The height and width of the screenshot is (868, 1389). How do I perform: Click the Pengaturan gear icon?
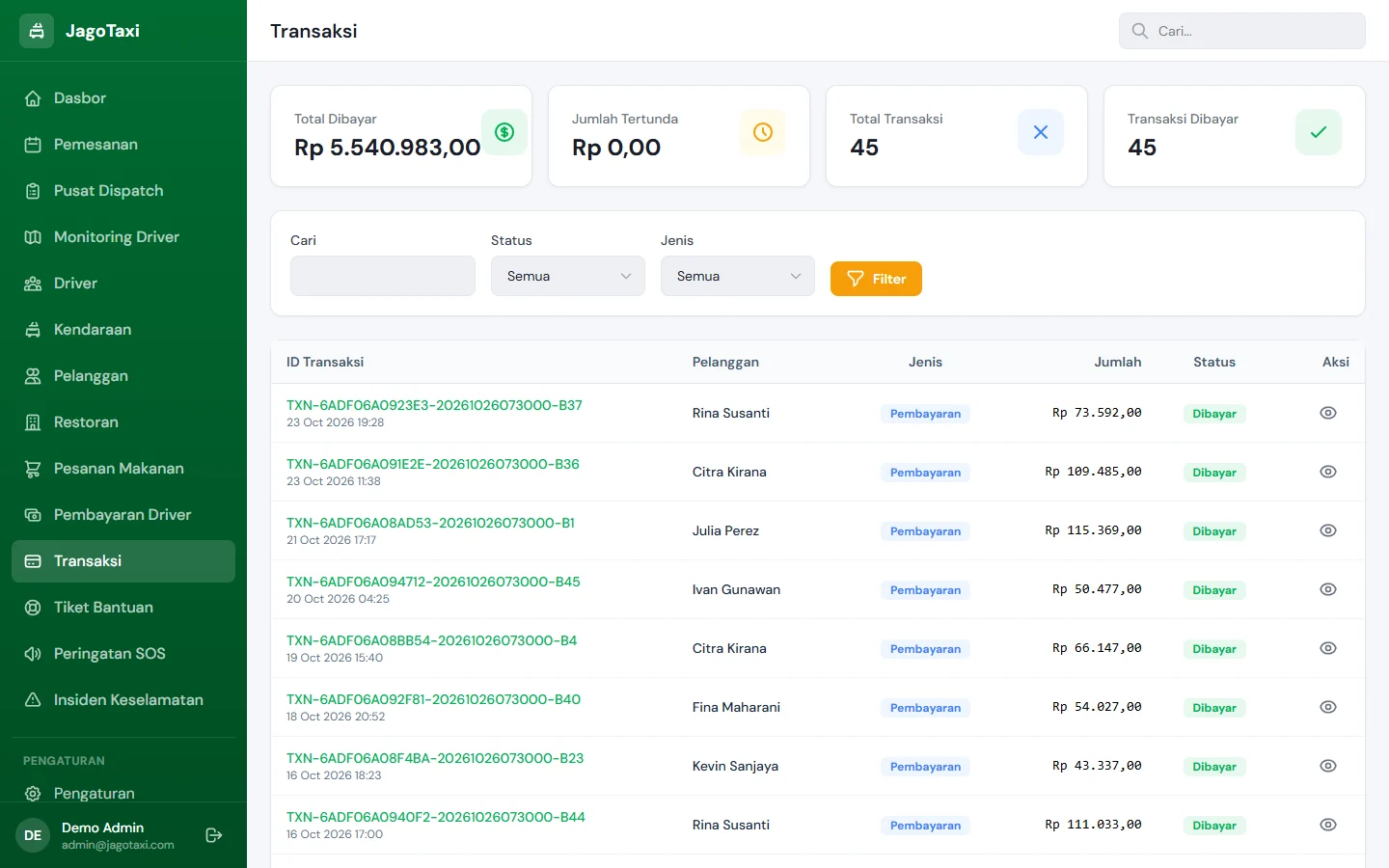(33, 794)
